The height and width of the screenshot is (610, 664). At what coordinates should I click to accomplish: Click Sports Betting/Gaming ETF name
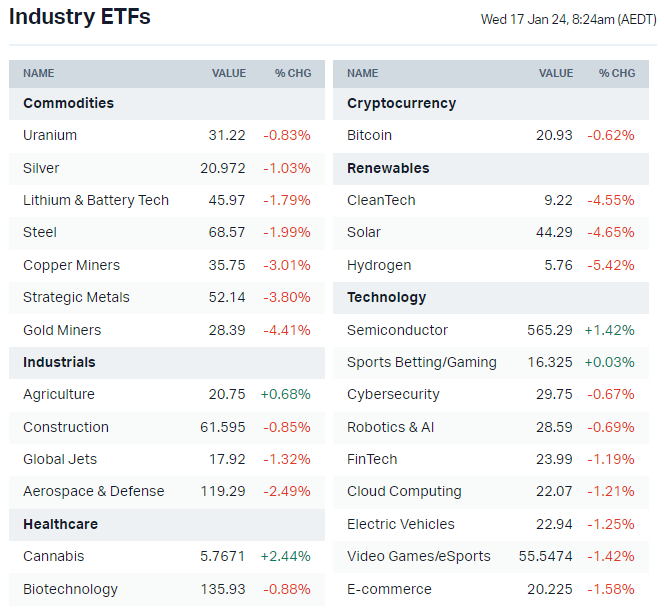pyautogui.click(x=421, y=362)
